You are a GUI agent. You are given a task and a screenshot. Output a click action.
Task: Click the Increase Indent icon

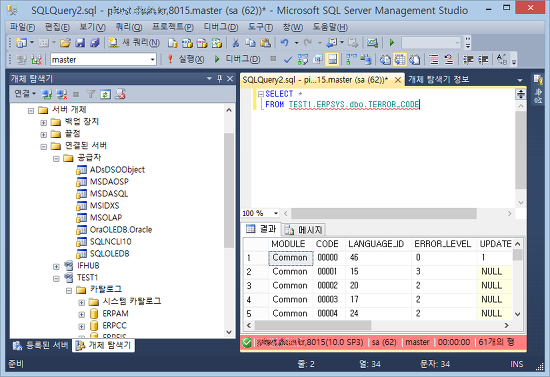pyautogui.click(x=483, y=60)
